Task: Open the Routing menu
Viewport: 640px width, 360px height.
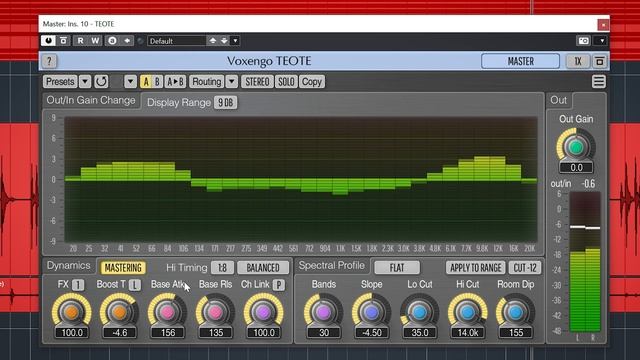Action: (207, 82)
